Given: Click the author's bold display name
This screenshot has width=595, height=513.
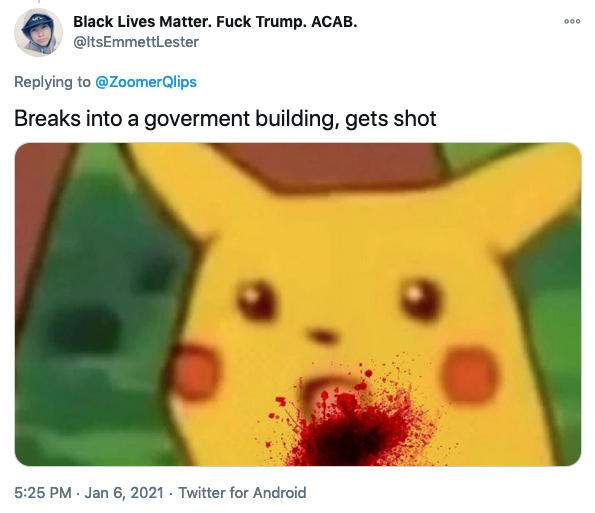Looking at the screenshot, I should [x=215, y=22].
